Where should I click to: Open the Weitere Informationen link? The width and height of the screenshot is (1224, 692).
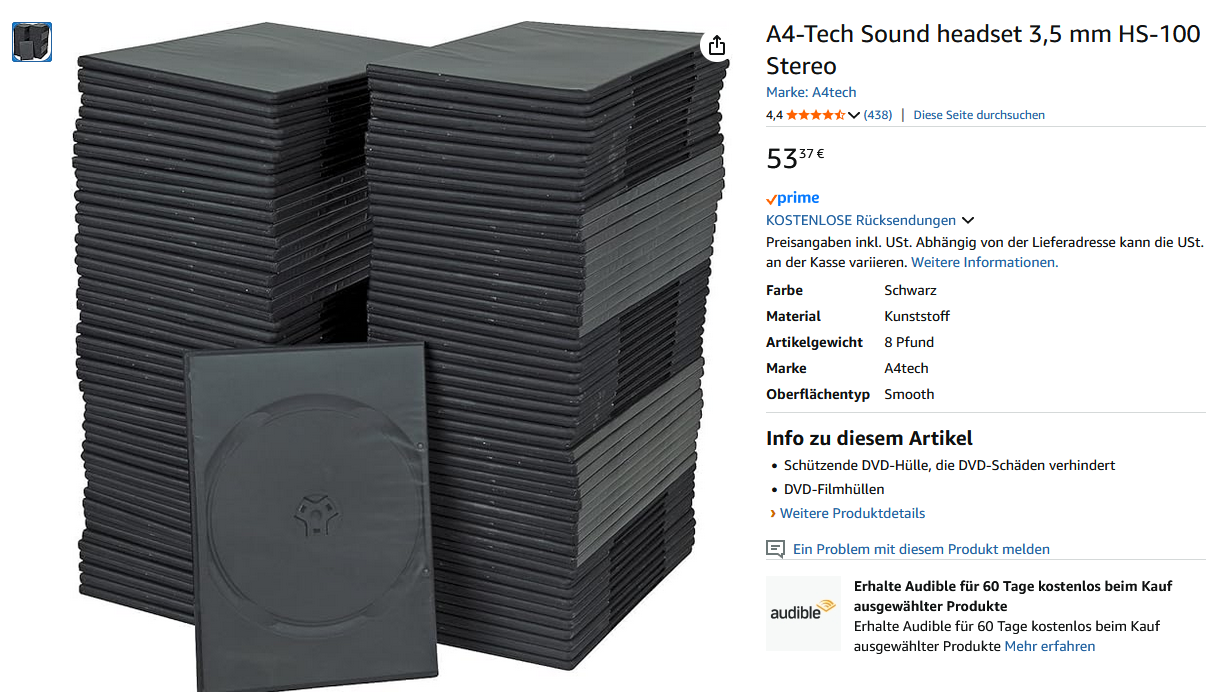[x=984, y=262]
